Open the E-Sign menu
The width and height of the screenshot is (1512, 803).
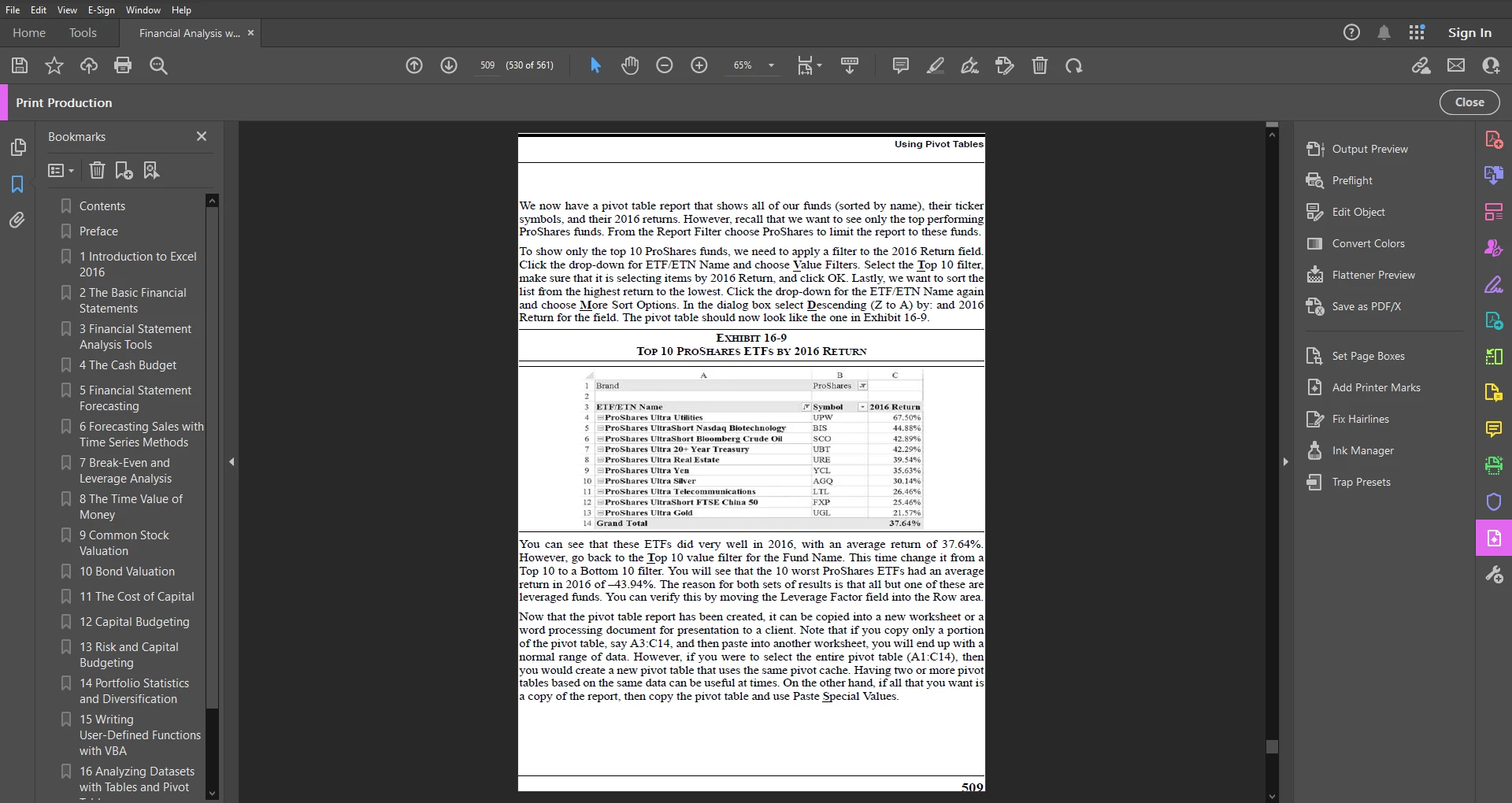pyautogui.click(x=101, y=9)
